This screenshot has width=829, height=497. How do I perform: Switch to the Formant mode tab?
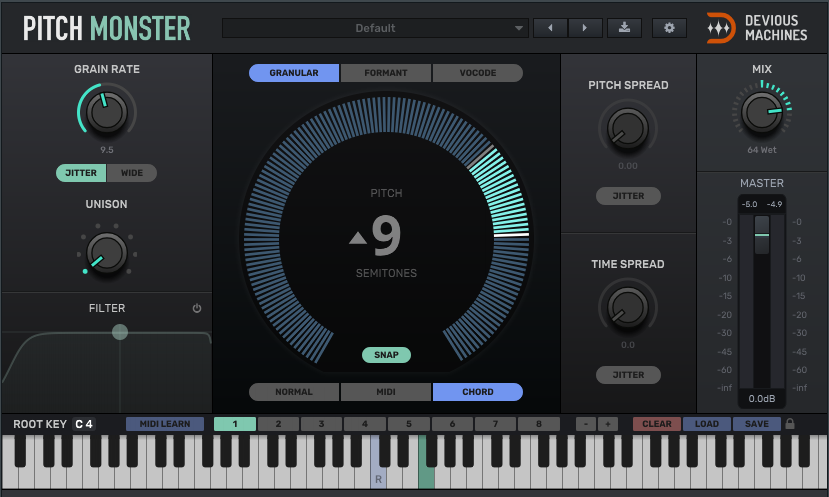(386, 73)
